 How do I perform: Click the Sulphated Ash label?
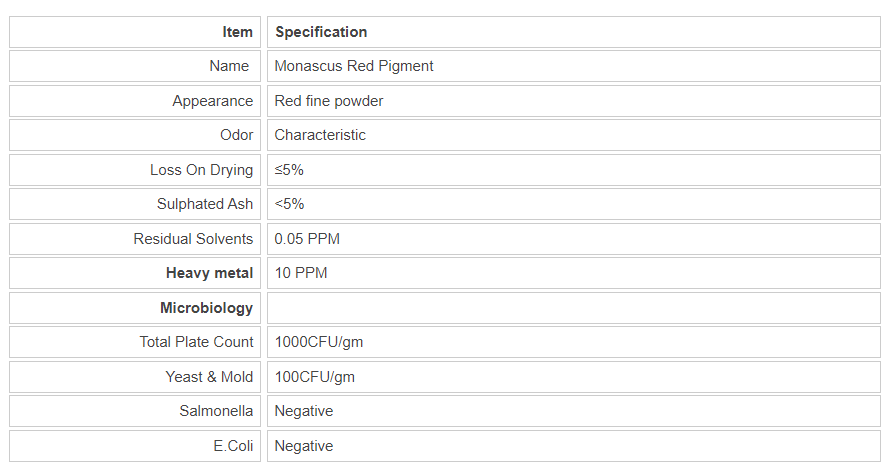(x=205, y=204)
